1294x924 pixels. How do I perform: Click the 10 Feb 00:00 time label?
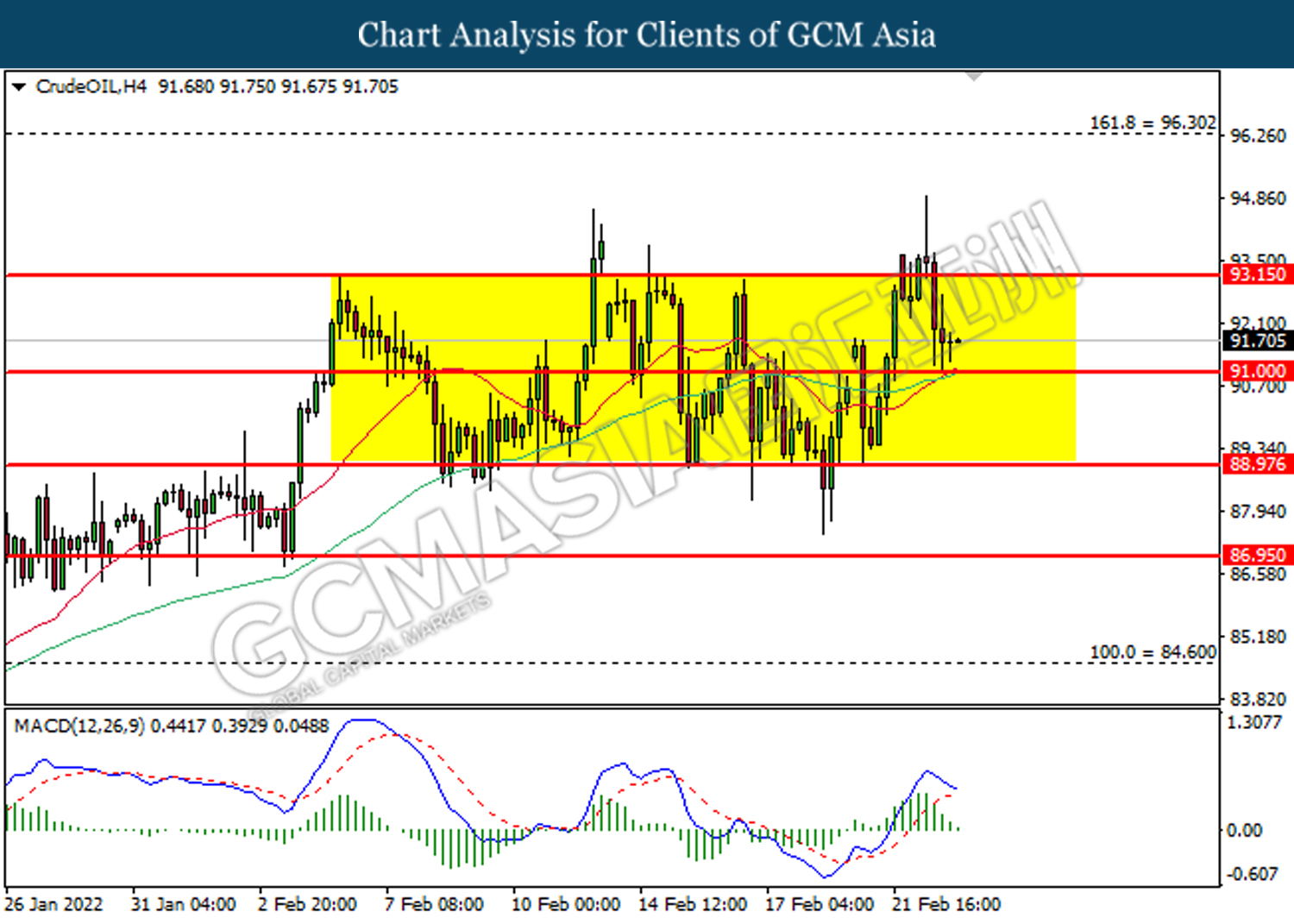[x=565, y=904]
